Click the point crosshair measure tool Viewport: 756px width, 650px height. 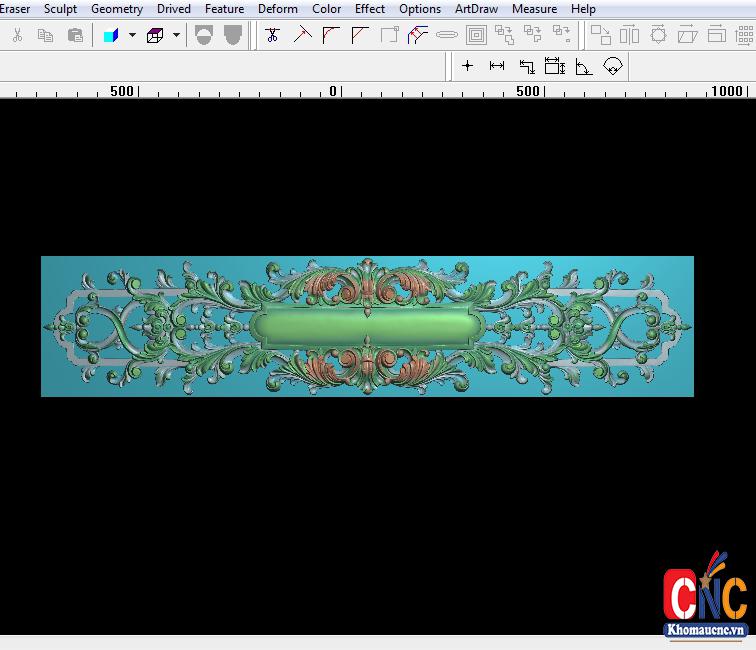[467, 66]
